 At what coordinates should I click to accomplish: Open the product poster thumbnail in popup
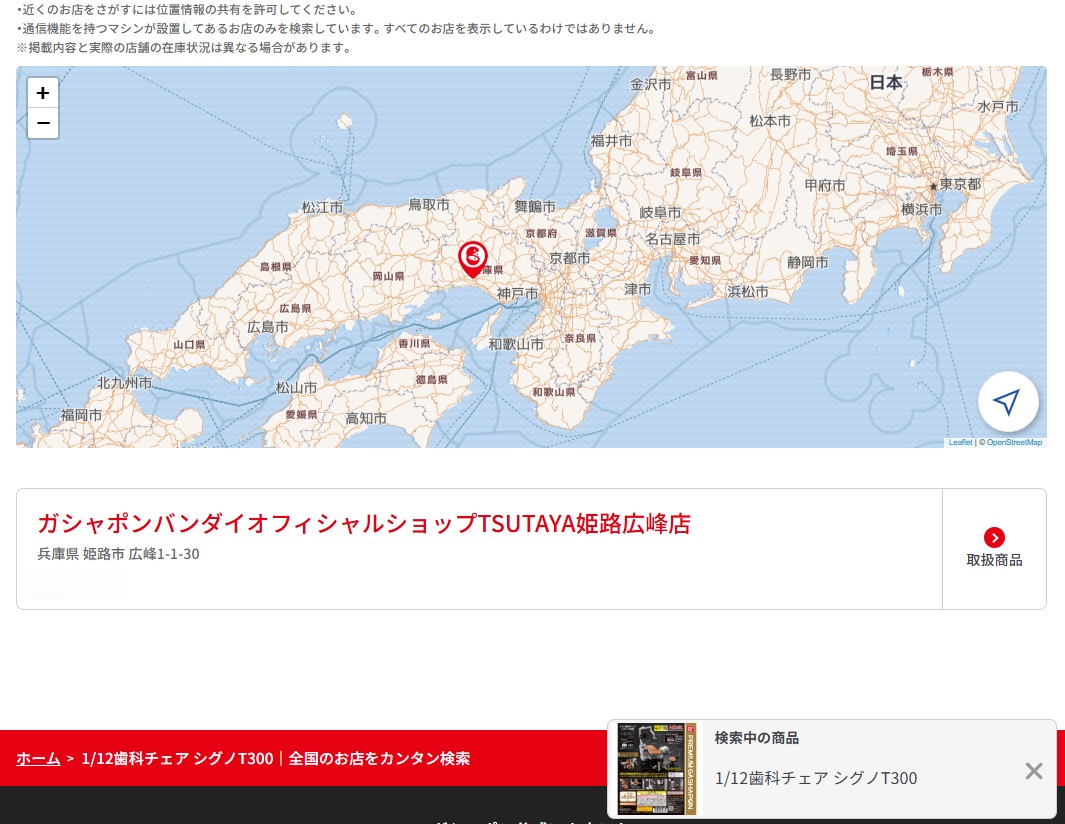(657, 768)
